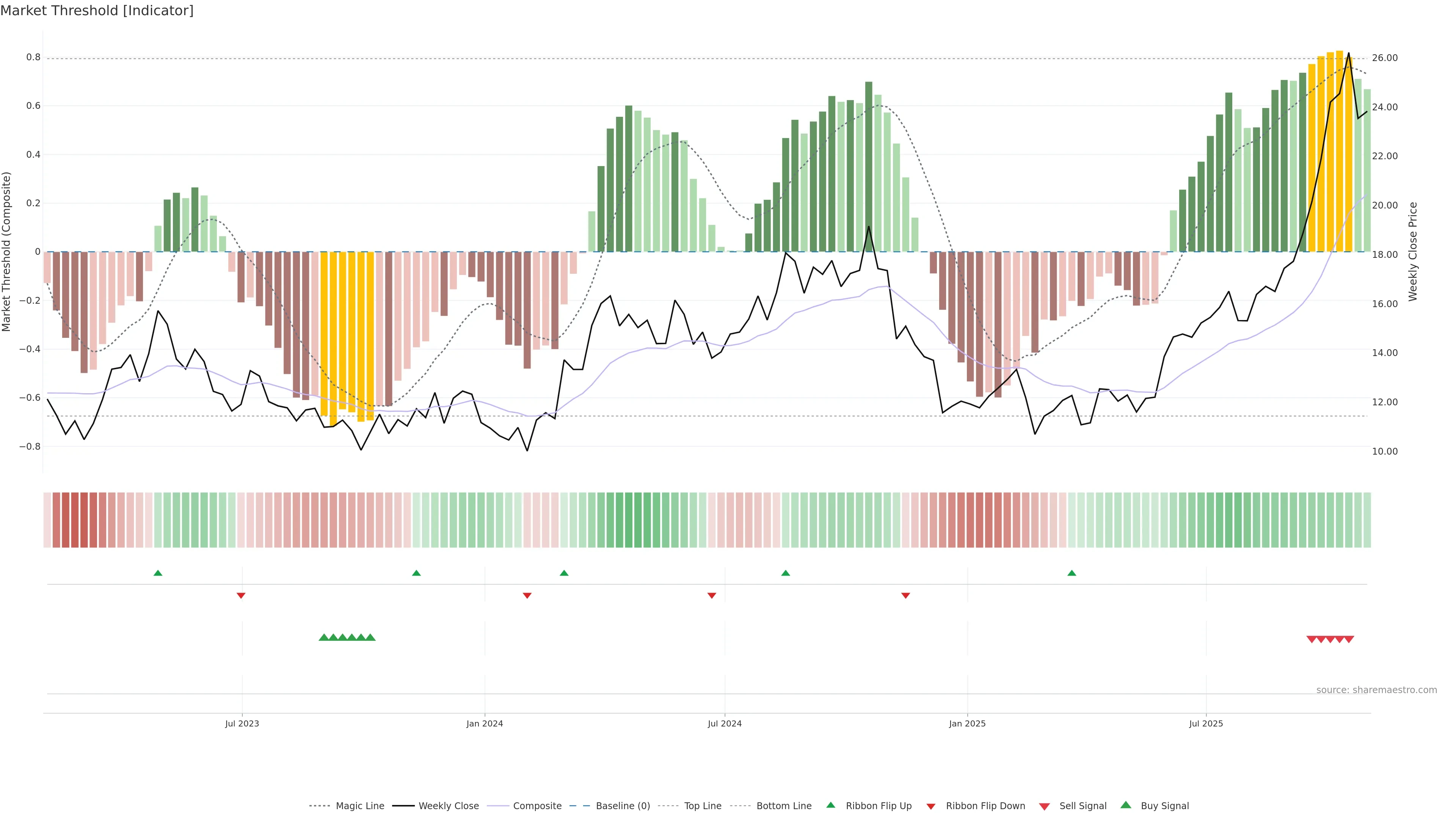This screenshot has width=1456, height=819.
Task: Click the last green ribbon flip up marker
Action: pos(1072,573)
